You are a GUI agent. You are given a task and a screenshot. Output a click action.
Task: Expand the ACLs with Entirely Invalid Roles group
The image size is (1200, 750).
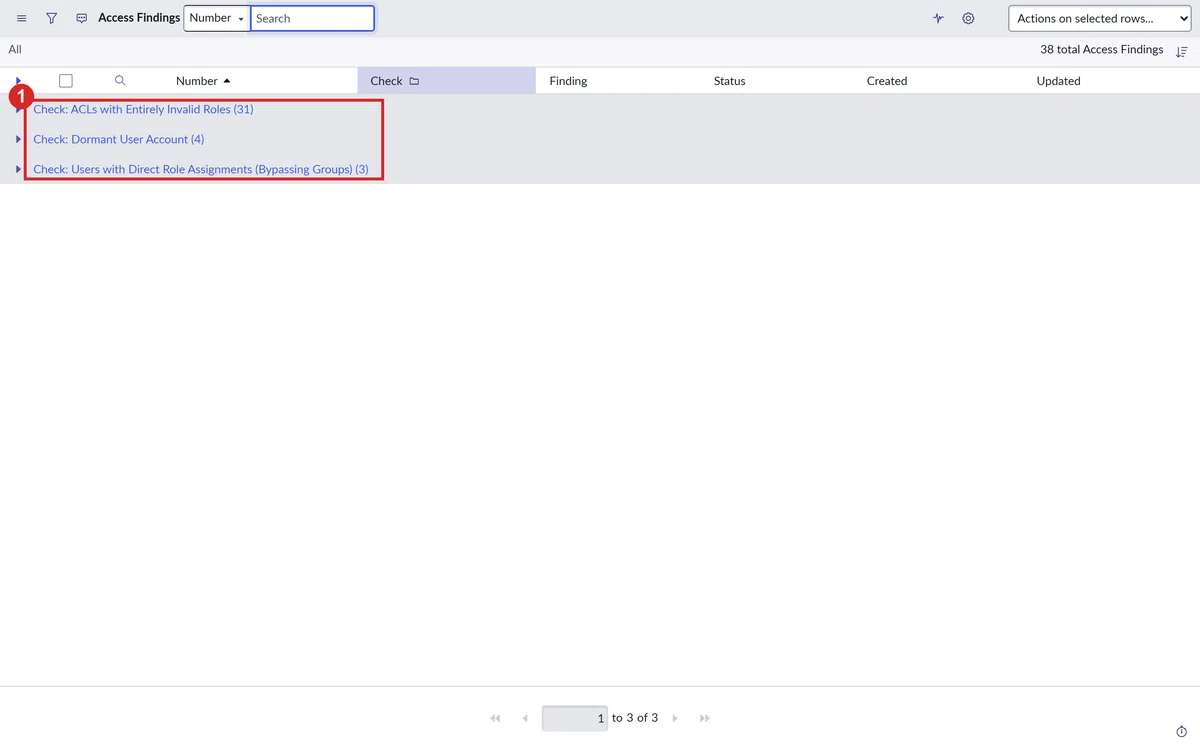point(18,109)
